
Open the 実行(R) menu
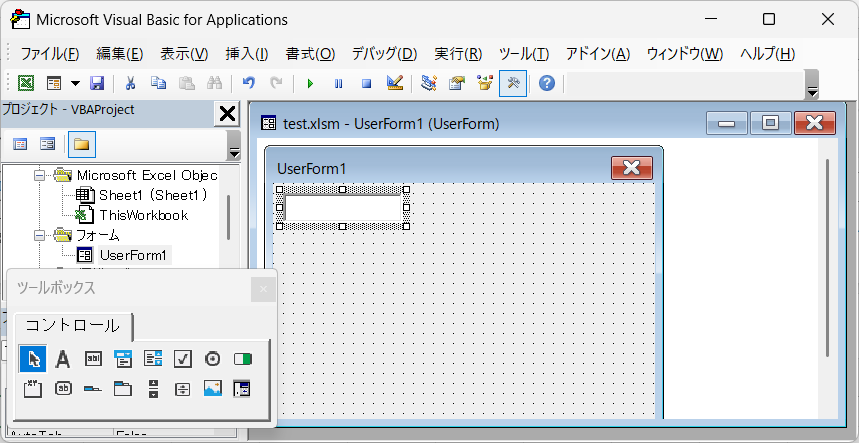pos(458,54)
